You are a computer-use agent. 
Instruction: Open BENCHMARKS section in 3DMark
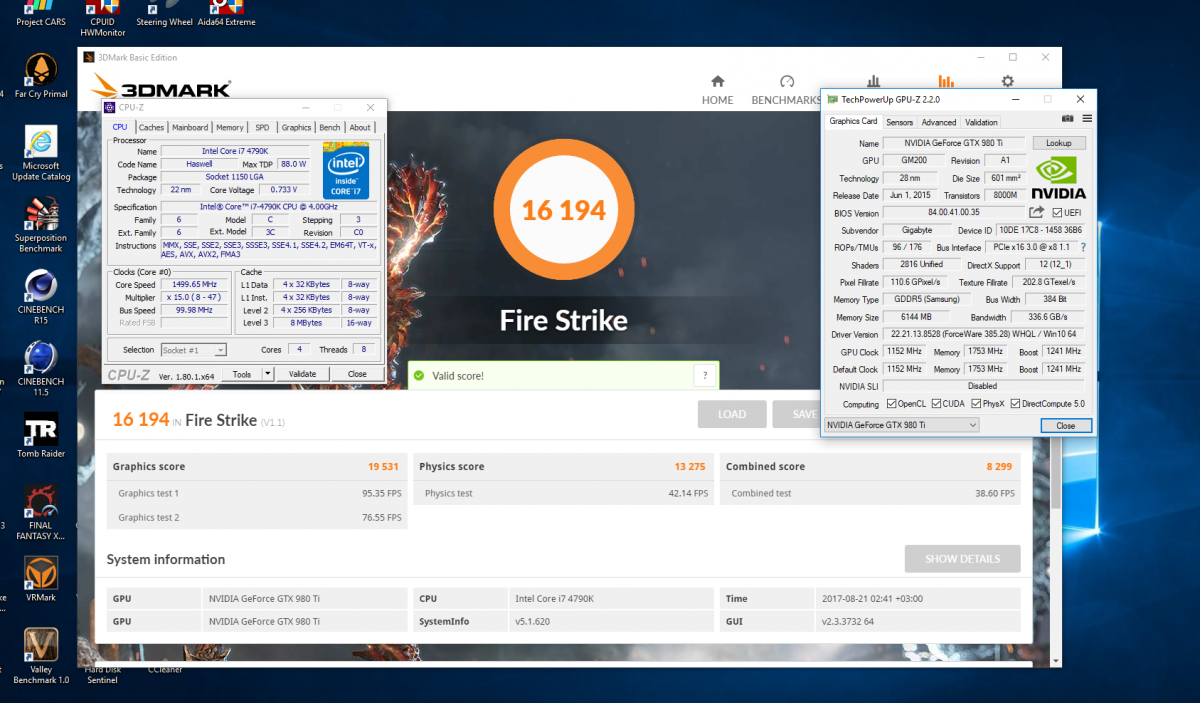click(x=786, y=90)
